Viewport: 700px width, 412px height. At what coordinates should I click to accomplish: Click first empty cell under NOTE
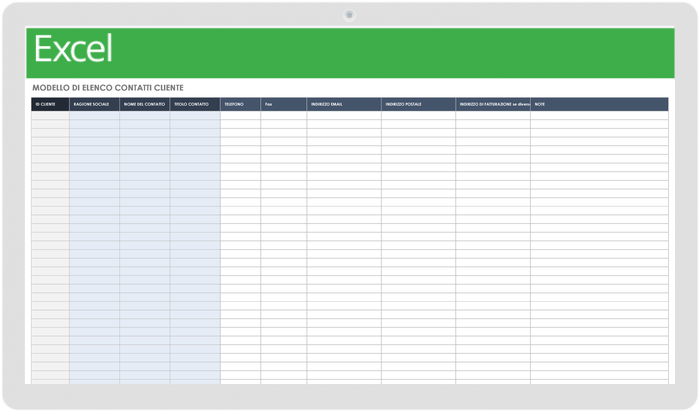tap(599, 116)
